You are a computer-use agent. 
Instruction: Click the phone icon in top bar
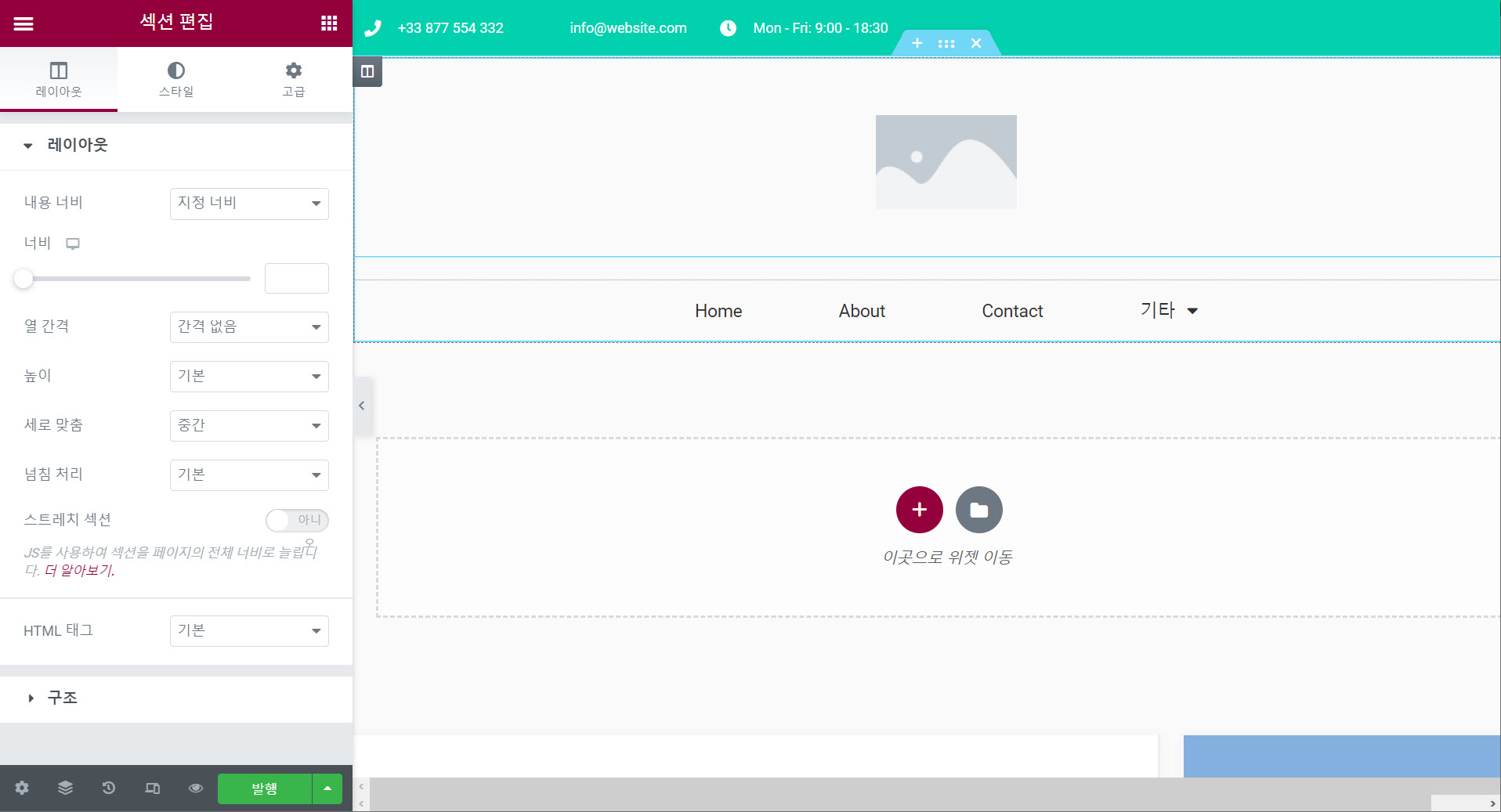click(x=373, y=28)
